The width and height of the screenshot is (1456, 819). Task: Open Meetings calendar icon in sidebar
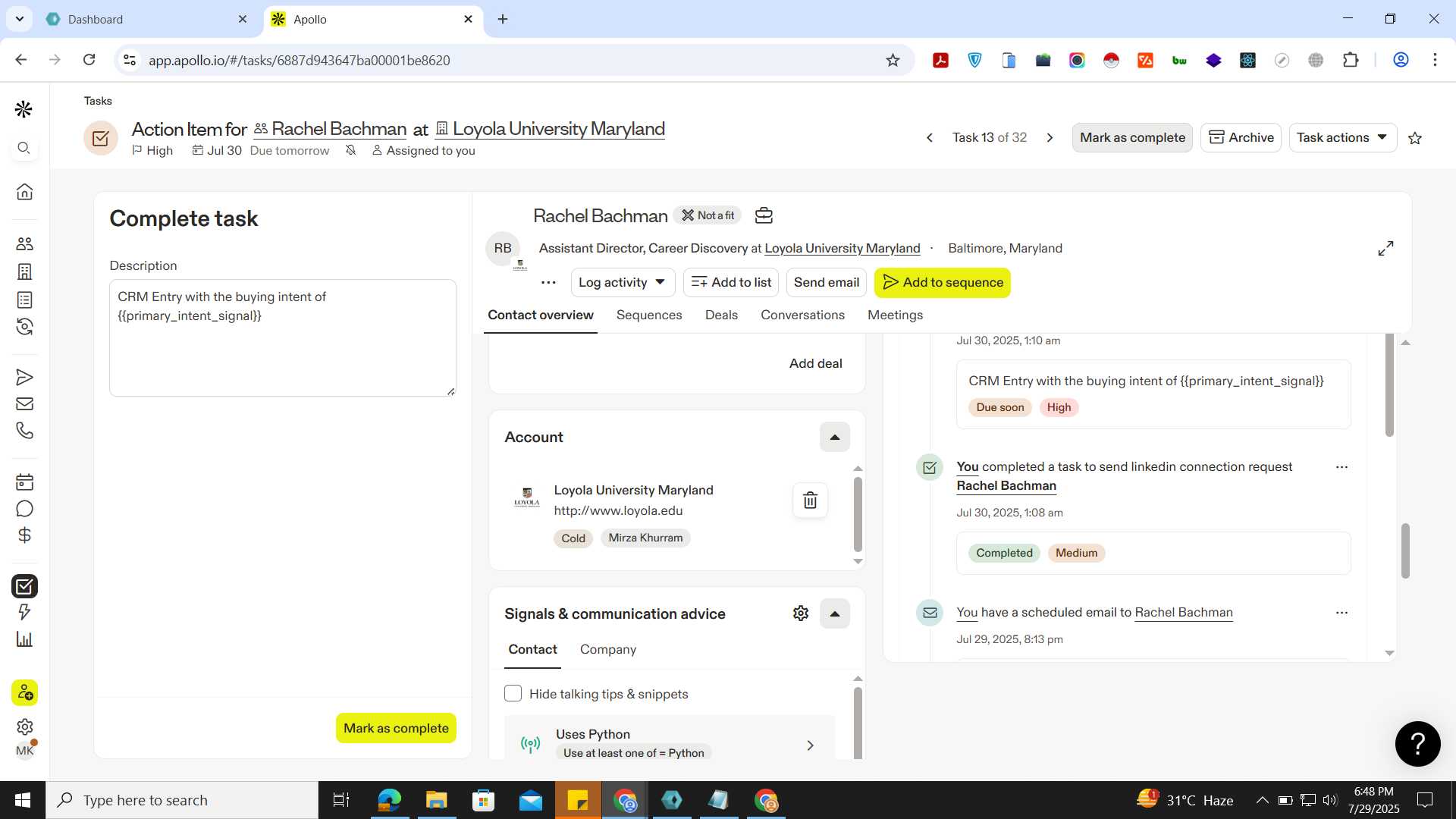tap(24, 482)
